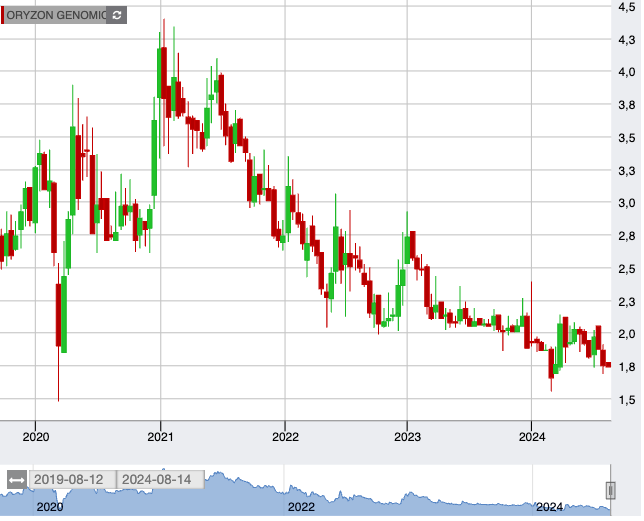
Task: Click the 2022 label in the navigator overview
Action: point(301,507)
